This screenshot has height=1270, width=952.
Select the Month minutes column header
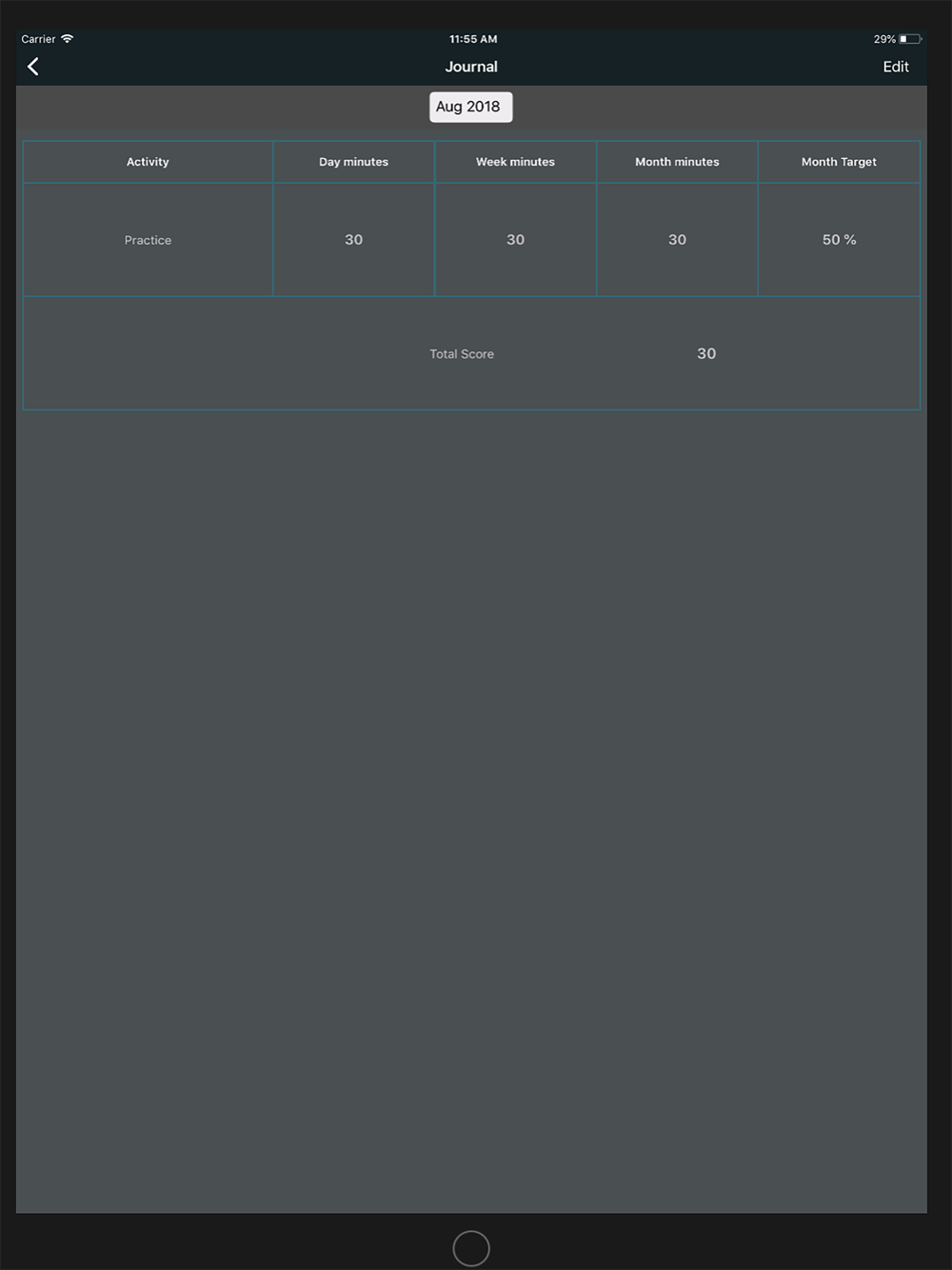click(677, 162)
